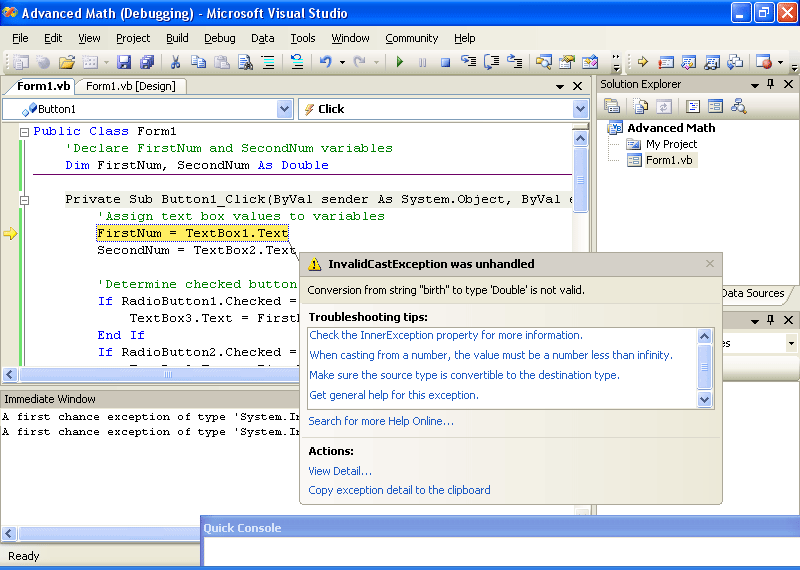Screen dimensions: 800x570
Task: Click the Open File folder icon
Action: coord(67,62)
